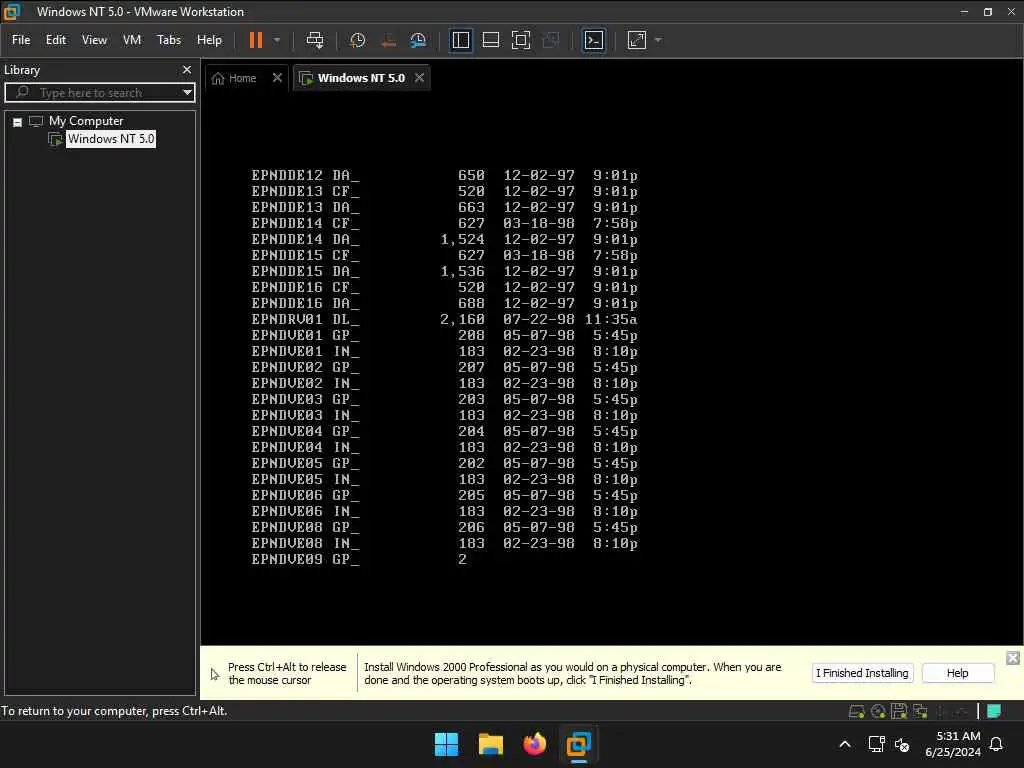The image size is (1024, 768).
Task: Open the Library search dropdown arrow
Action: coord(187,93)
